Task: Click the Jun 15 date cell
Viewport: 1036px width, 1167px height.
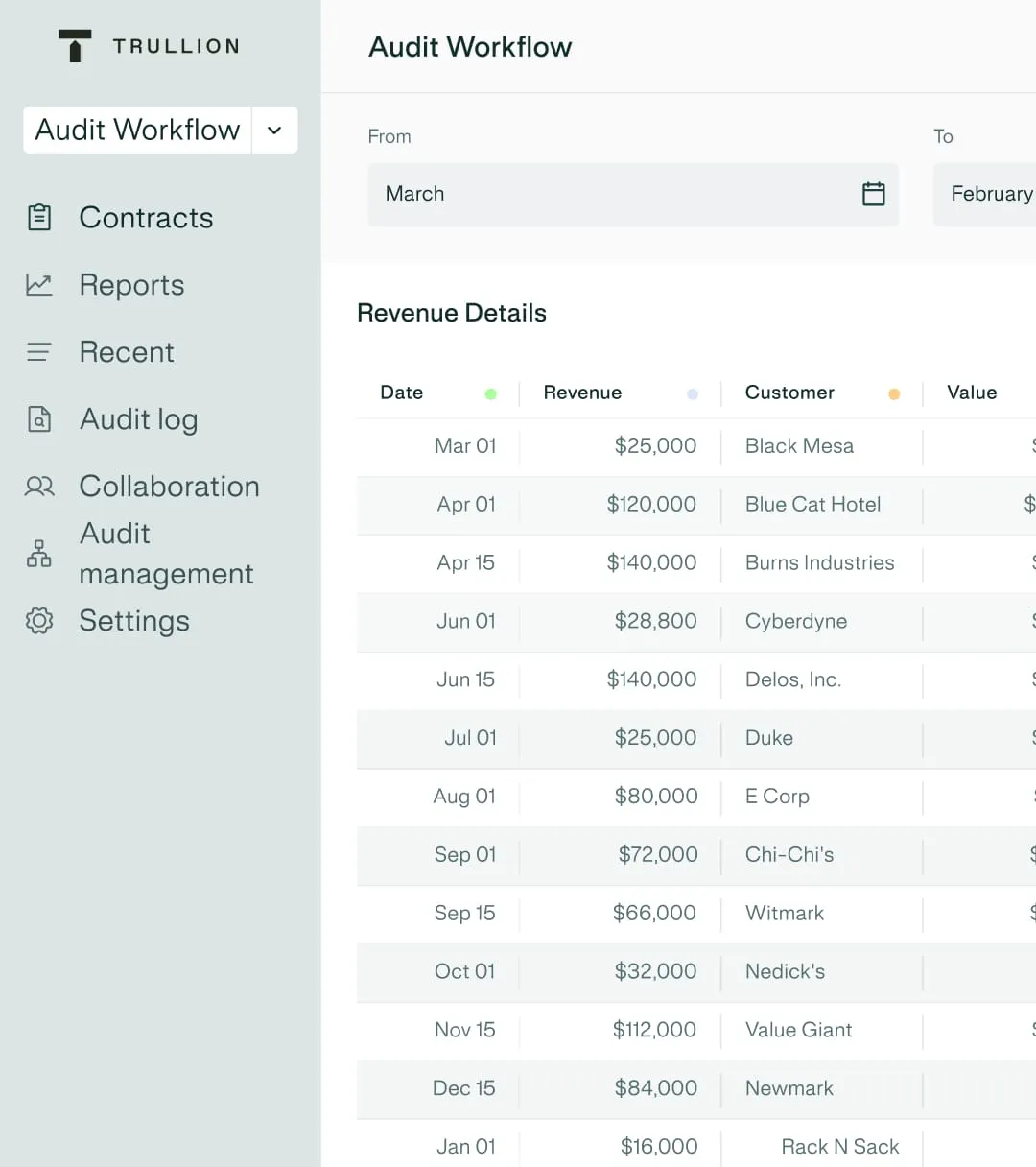Action: click(466, 680)
